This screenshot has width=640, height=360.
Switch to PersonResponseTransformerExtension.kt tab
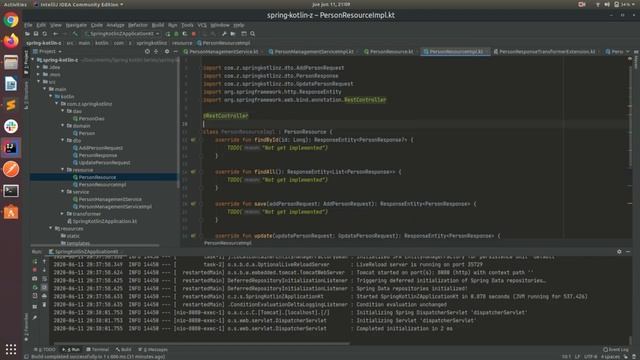click(x=544, y=52)
